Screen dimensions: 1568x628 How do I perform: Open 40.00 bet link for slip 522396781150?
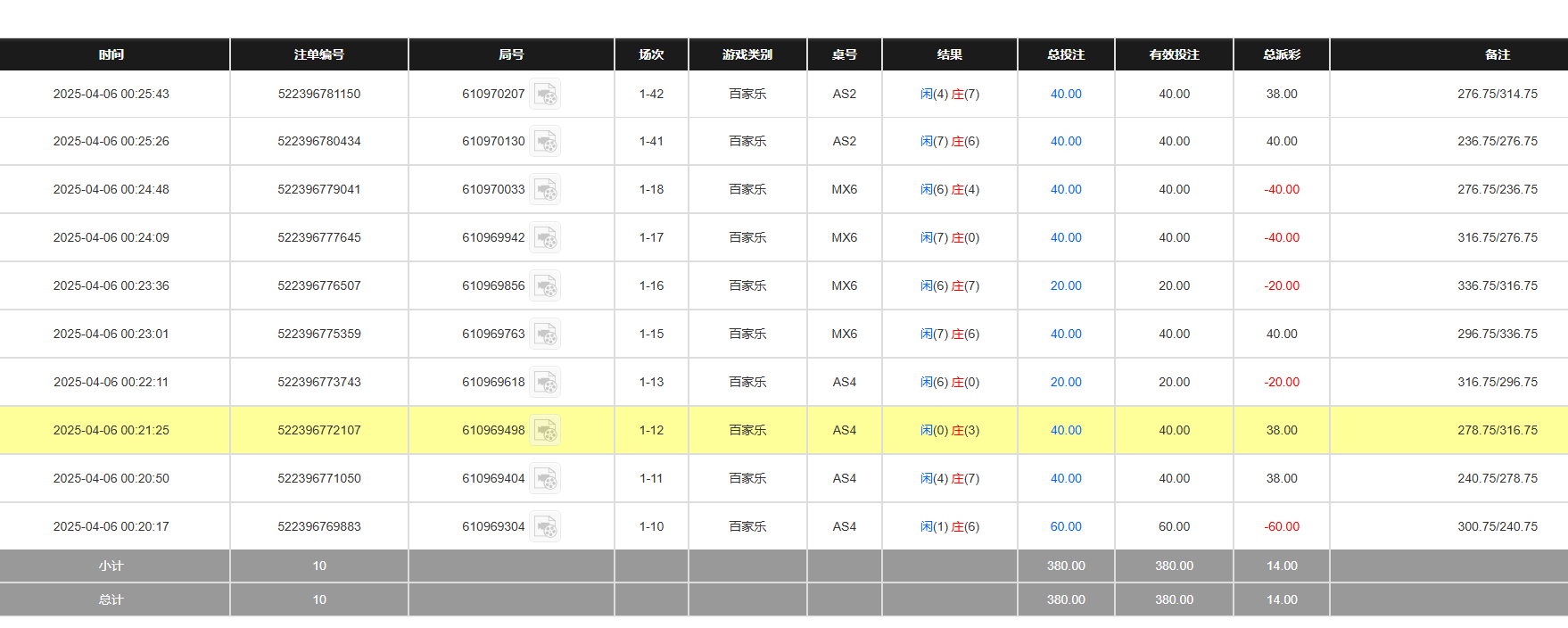pyautogui.click(x=1065, y=94)
